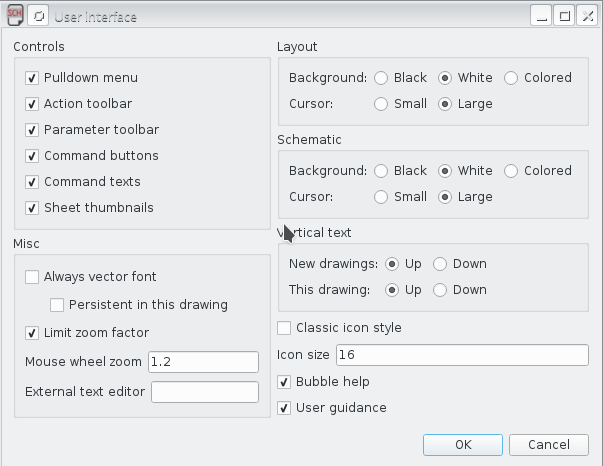Image resolution: width=603 pixels, height=466 pixels.
Task: Check Persistent in this drawing
Action: pyautogui.click(x=57, y=305)
